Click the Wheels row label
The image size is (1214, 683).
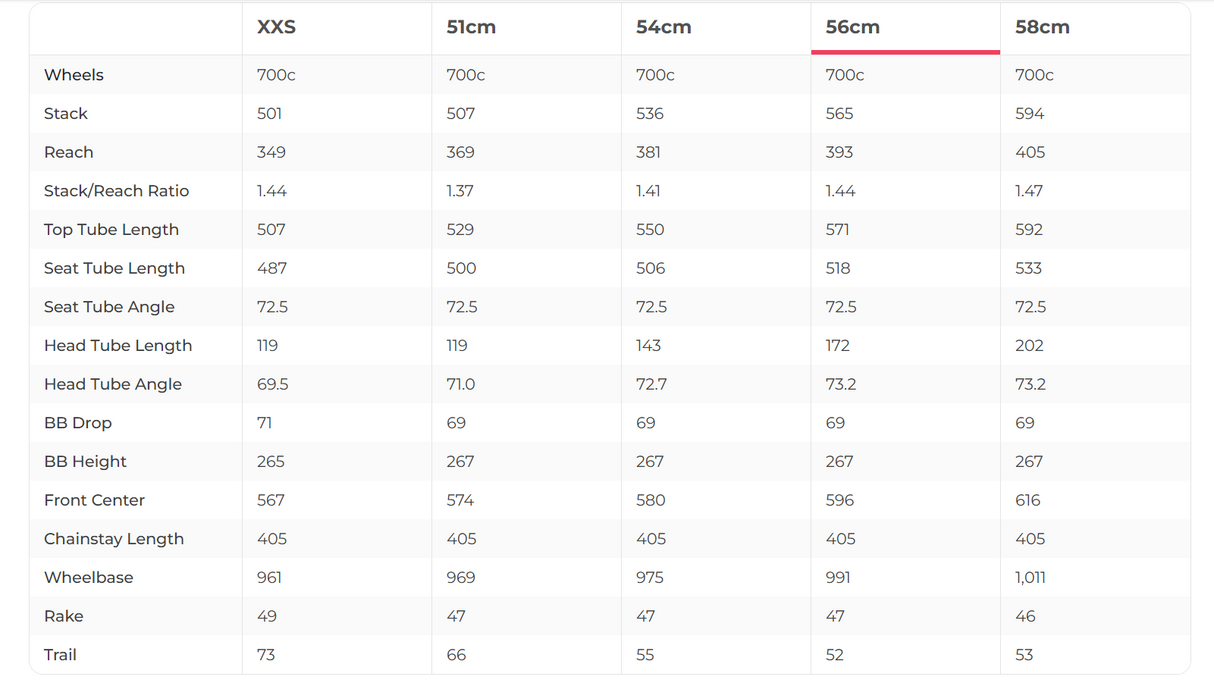(74, 75)
